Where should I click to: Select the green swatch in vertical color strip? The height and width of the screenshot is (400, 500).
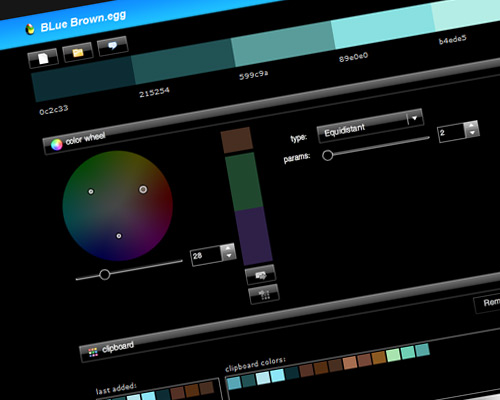click(244, 182)
